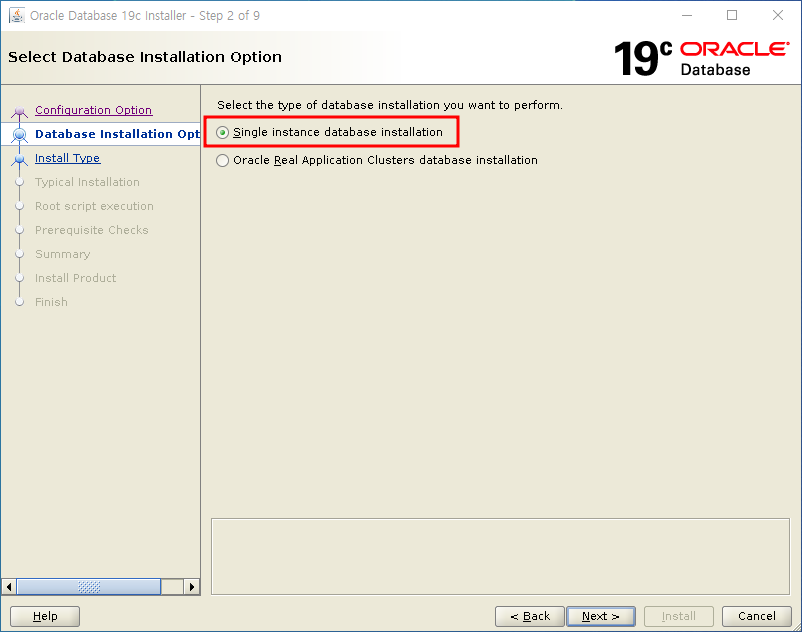Click the sidebar horizontal scrollbar thumb
Image resolution: width=802 pixels, height=632 pixels.
click(x=89, y=586)
